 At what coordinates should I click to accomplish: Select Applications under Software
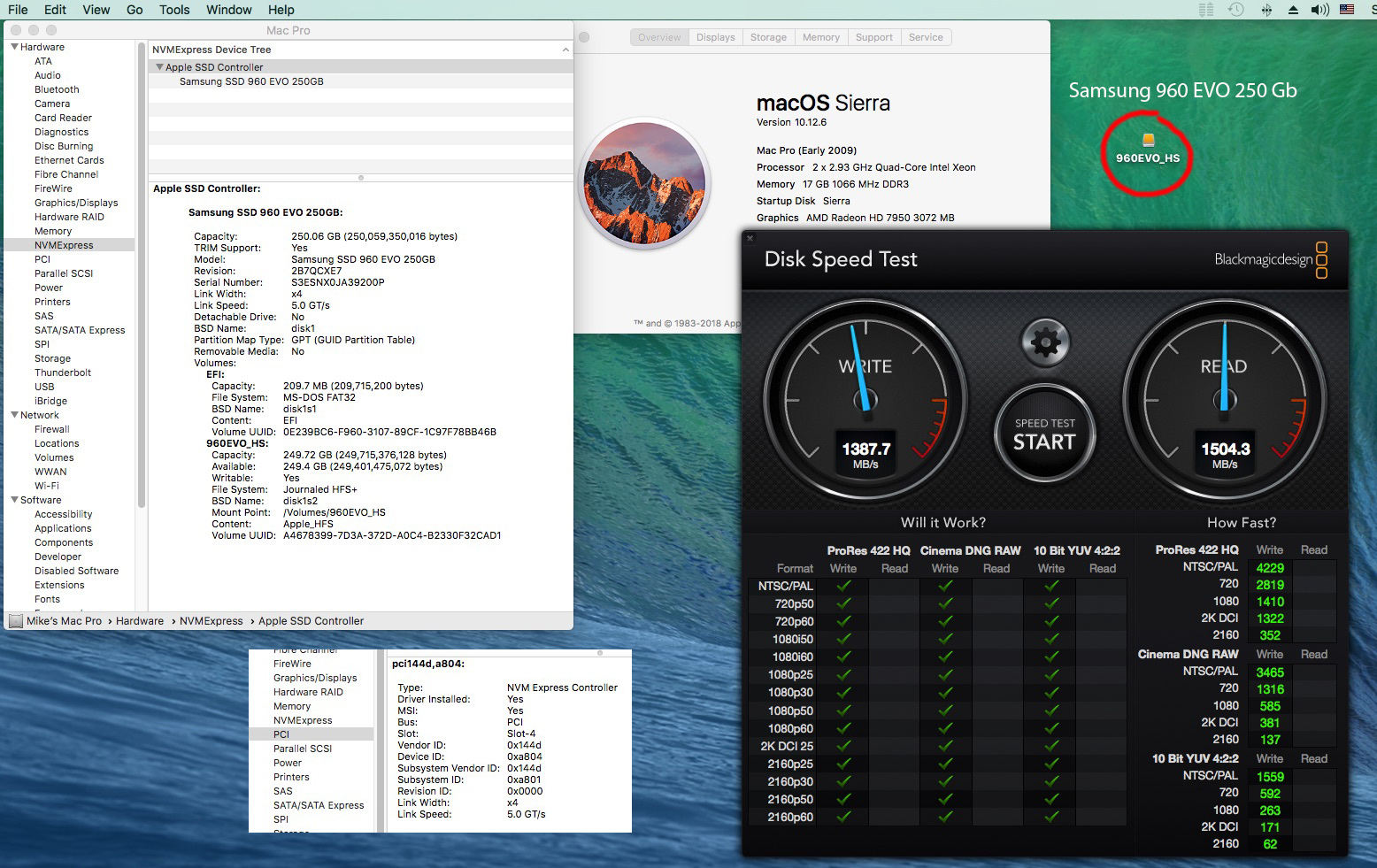[x=63, y=528]
